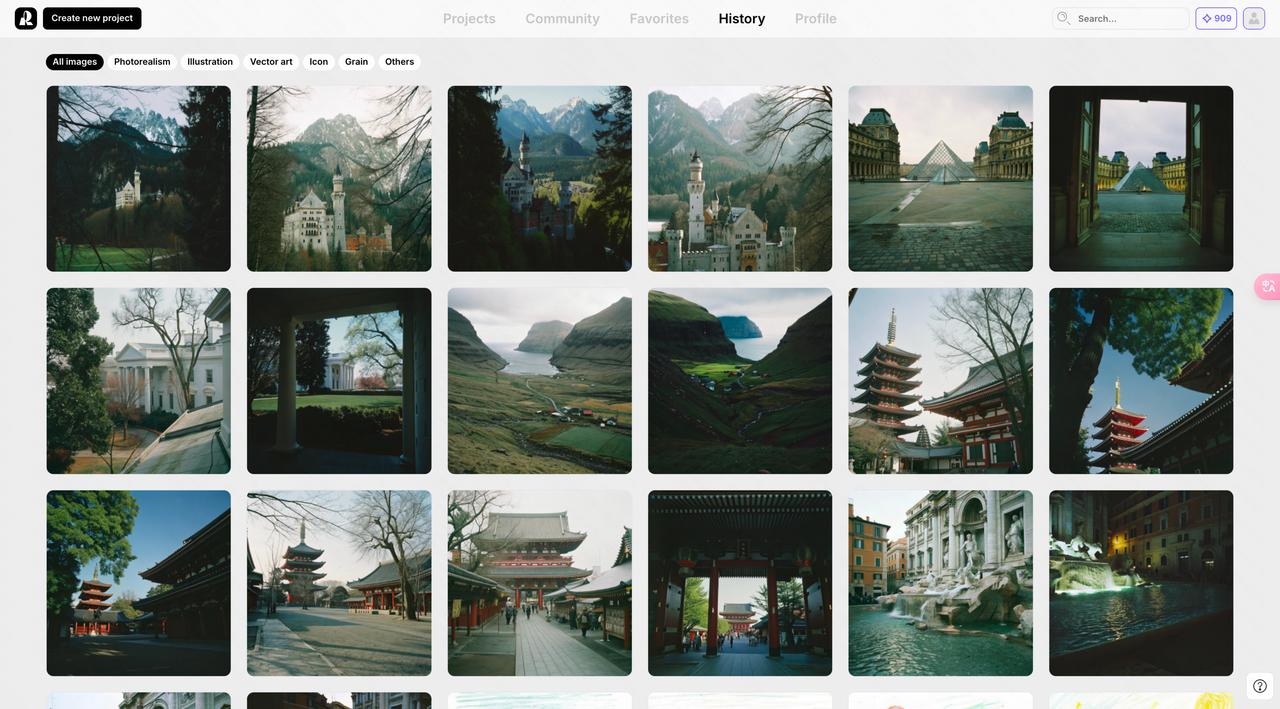Open night Trevi Fountain thumbnail
The width and height of the screenshot is (1280, 709).
pos(1141,583)
